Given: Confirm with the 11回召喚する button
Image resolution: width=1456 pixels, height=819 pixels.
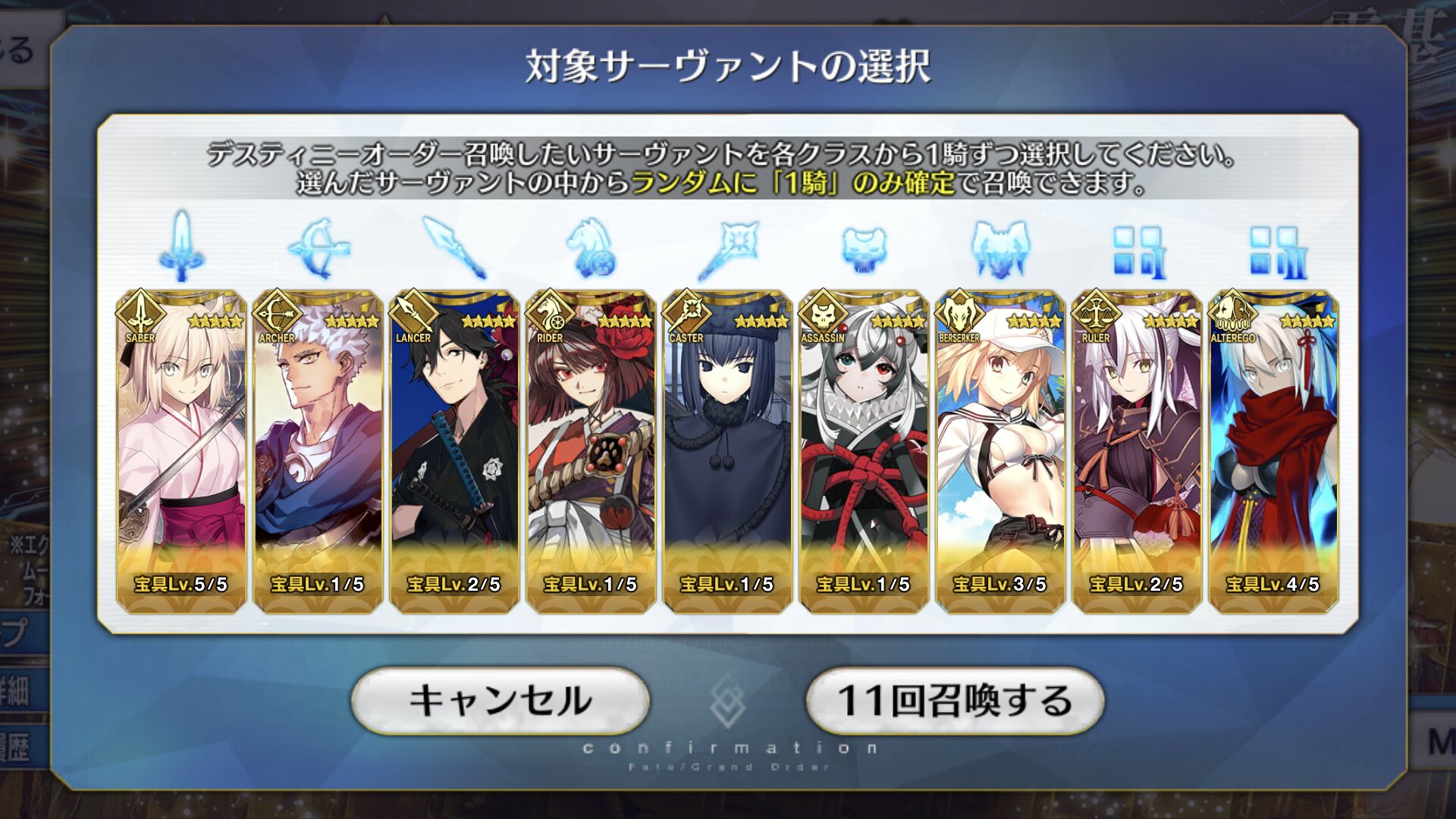Looking at the screenshot, I should pyautogui.click(x=955, y=701).
